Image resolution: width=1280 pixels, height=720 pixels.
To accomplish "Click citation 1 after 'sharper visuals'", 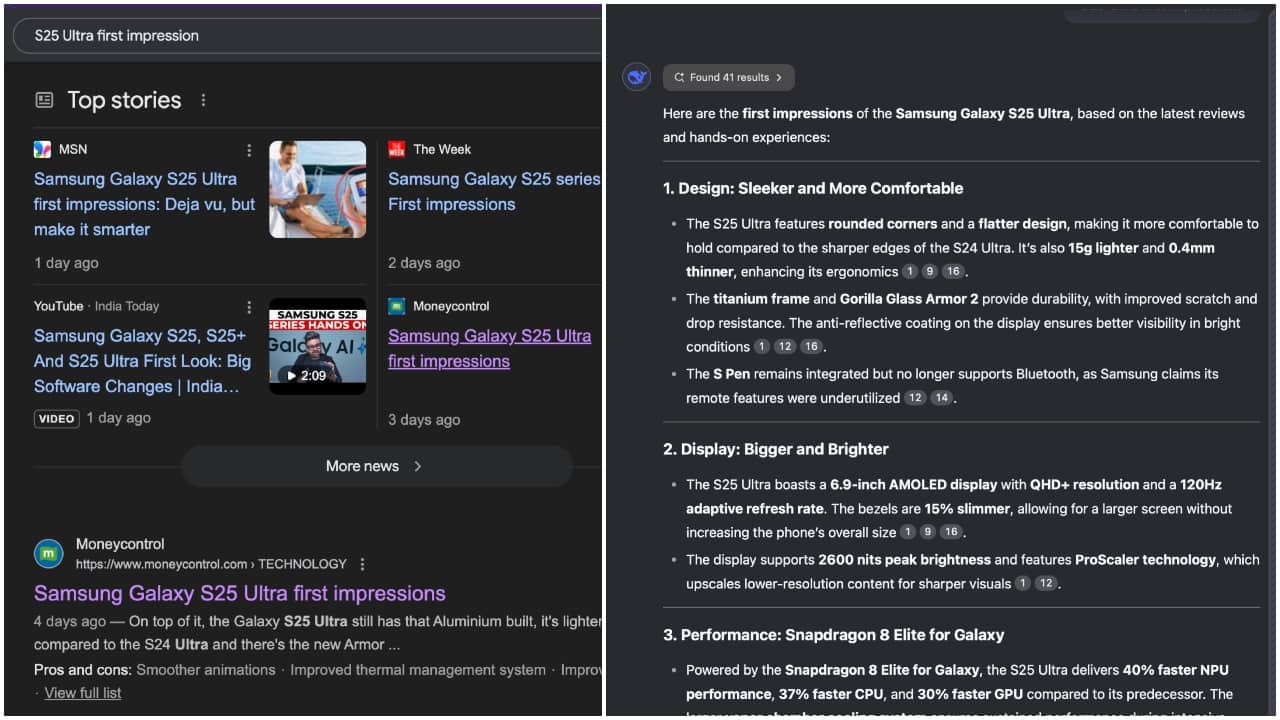I will [x=1023, y=584].
